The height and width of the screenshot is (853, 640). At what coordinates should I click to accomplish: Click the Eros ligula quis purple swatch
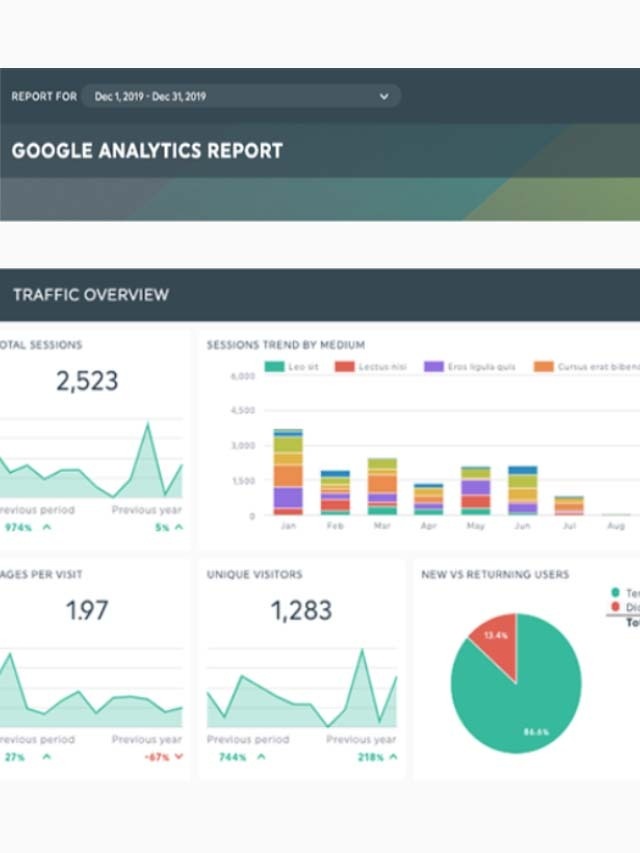(x=434, y=367)
